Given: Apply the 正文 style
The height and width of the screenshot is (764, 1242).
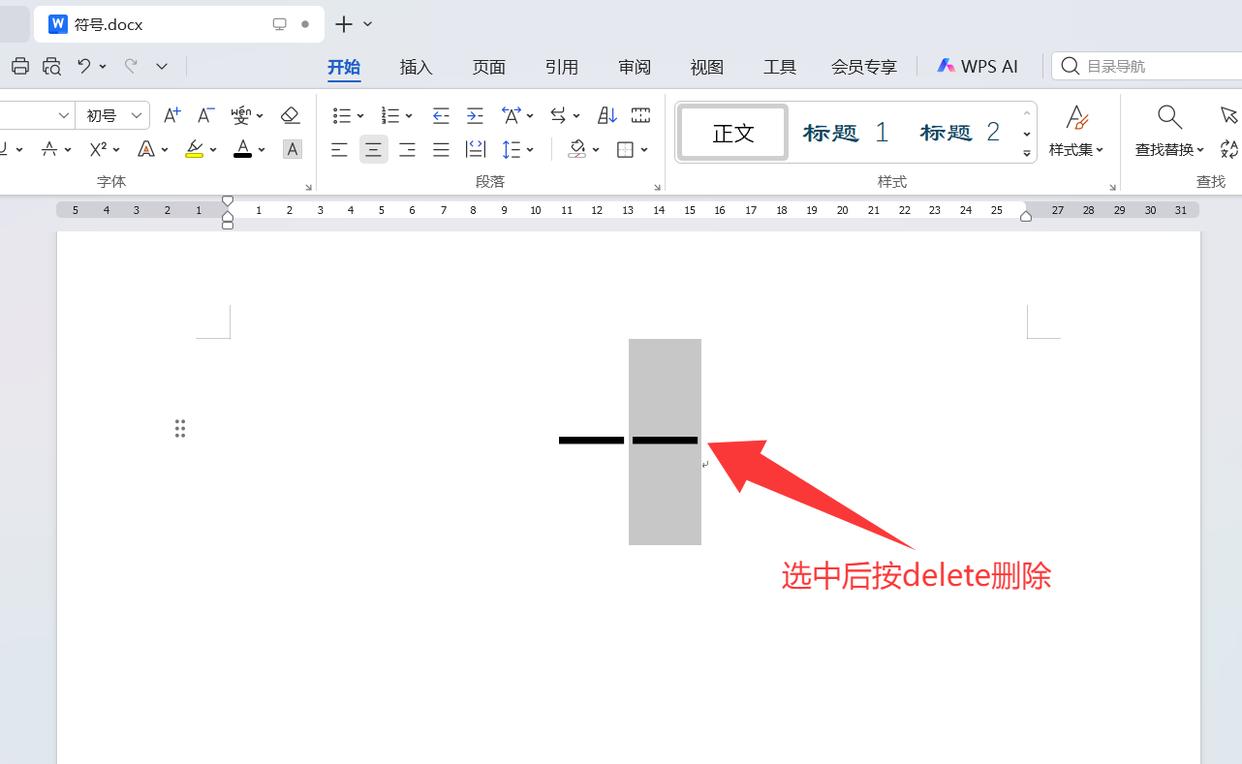Looking at the screenshot, I should point(733,133).
